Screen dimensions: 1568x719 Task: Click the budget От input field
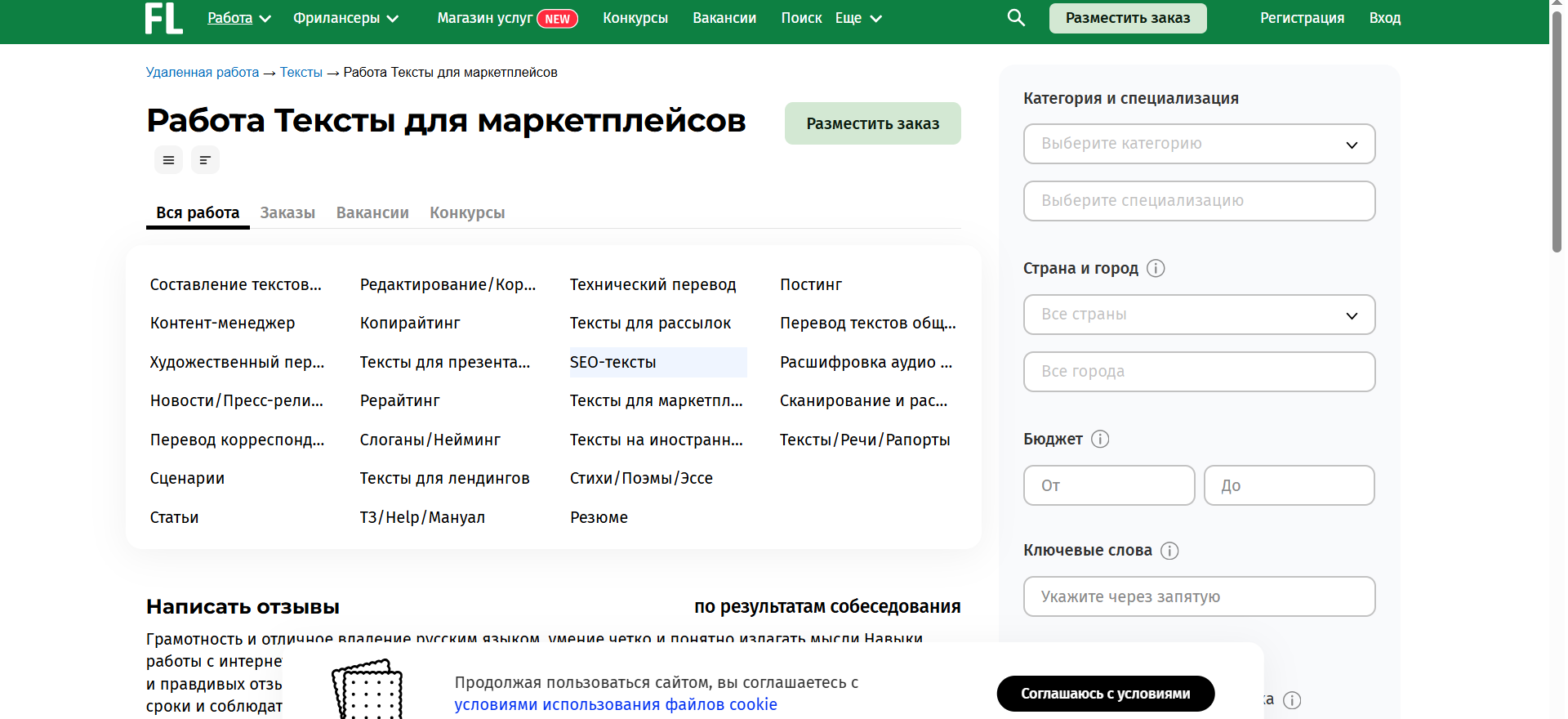coord(1108,485)
